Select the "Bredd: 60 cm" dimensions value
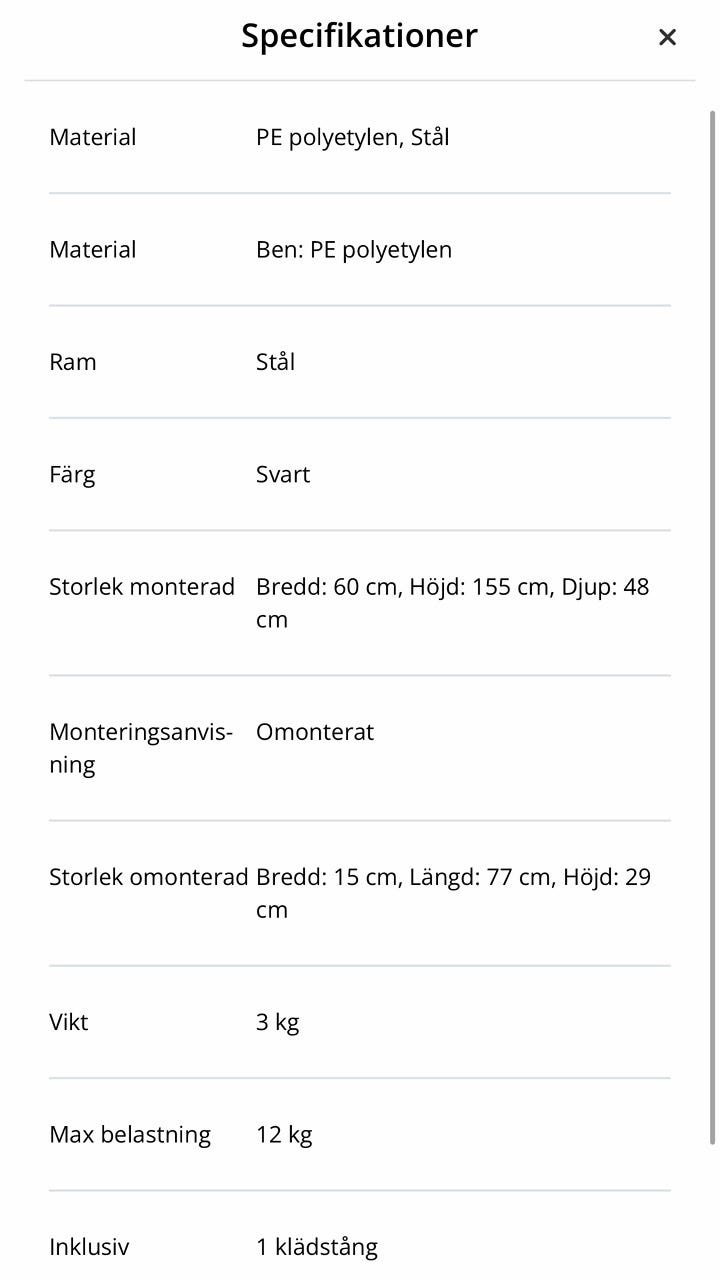The height and width of the screenshot is (1280, 720). 452,602
